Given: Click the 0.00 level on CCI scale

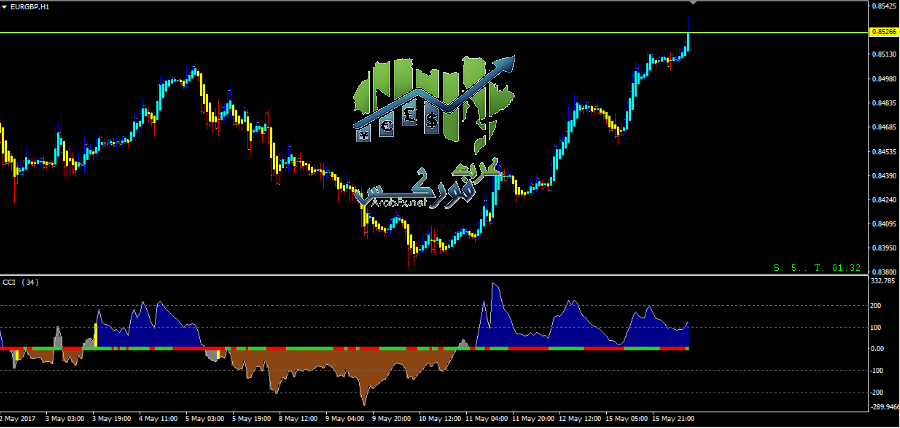Looking at the screenshot, I should [x=879, y=348].
